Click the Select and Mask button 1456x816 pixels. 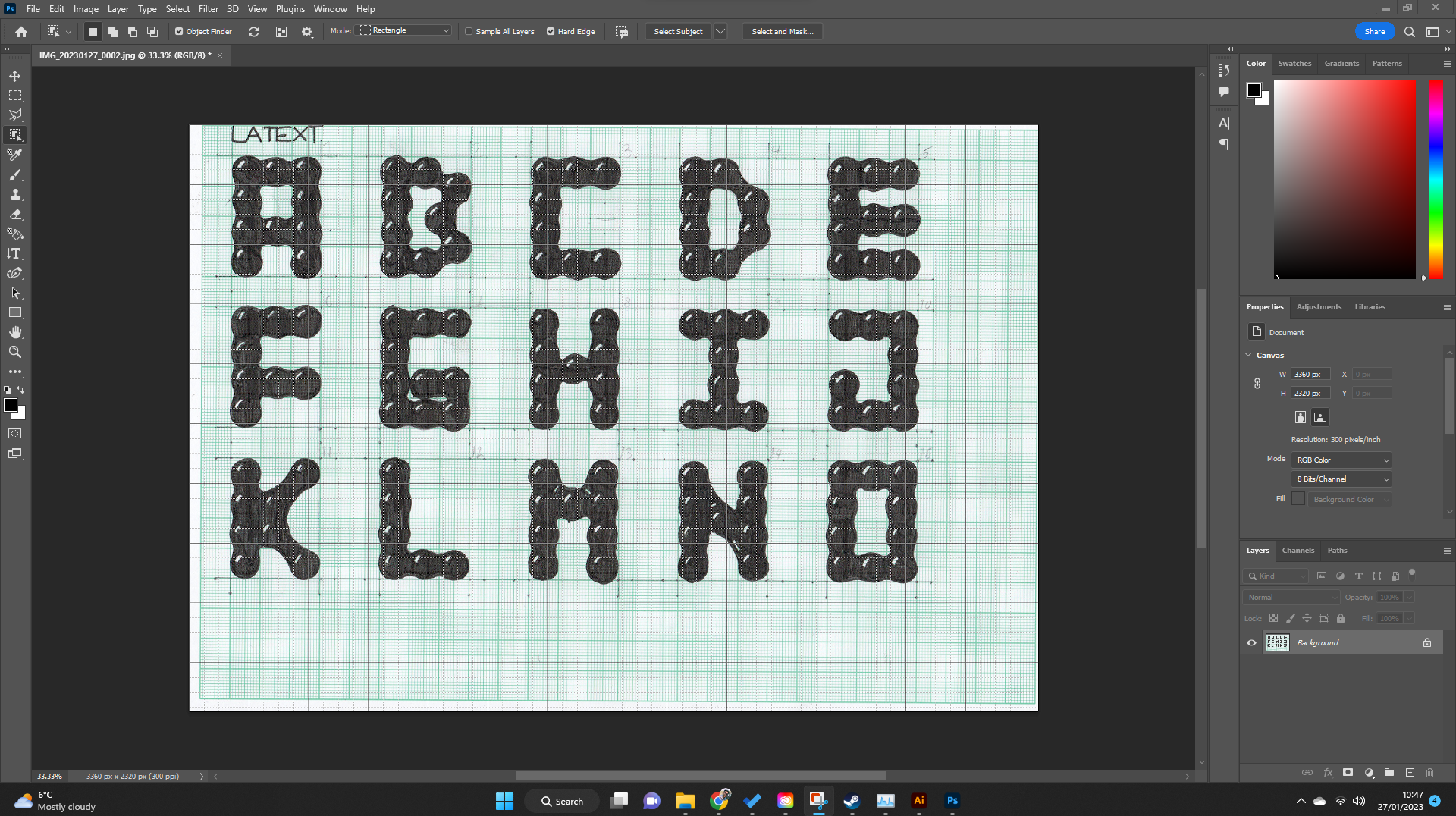(x=782, y=32)
